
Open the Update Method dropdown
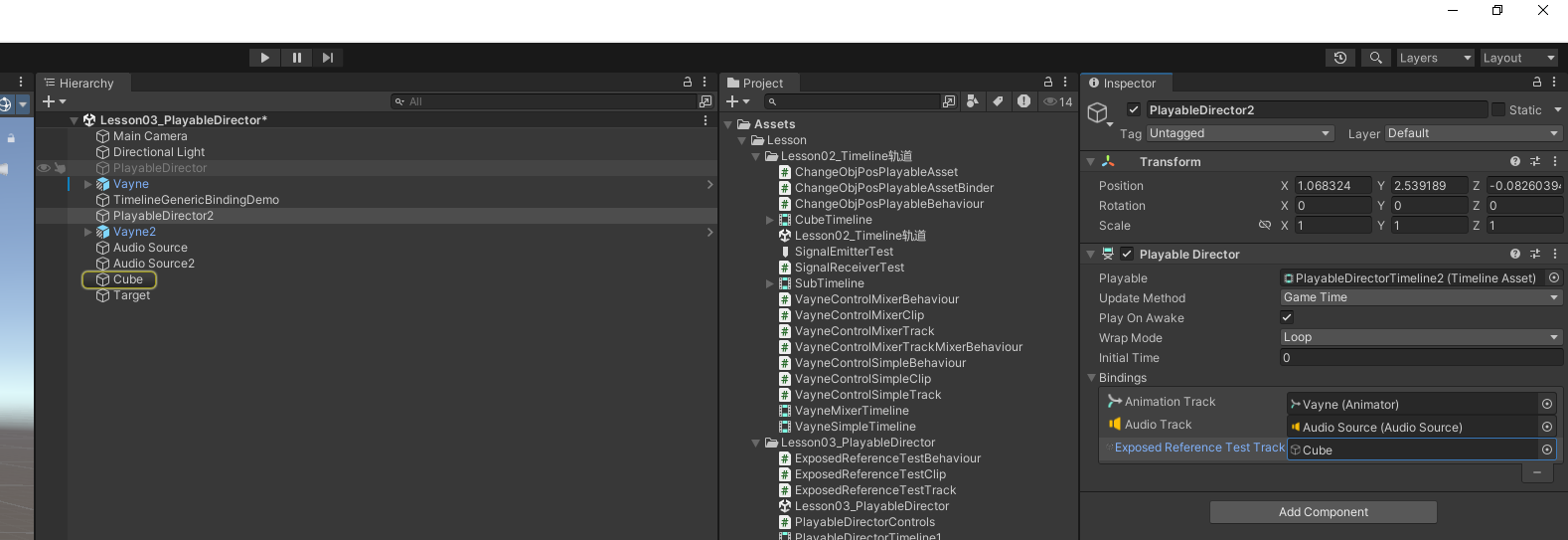coord(1421,298)
